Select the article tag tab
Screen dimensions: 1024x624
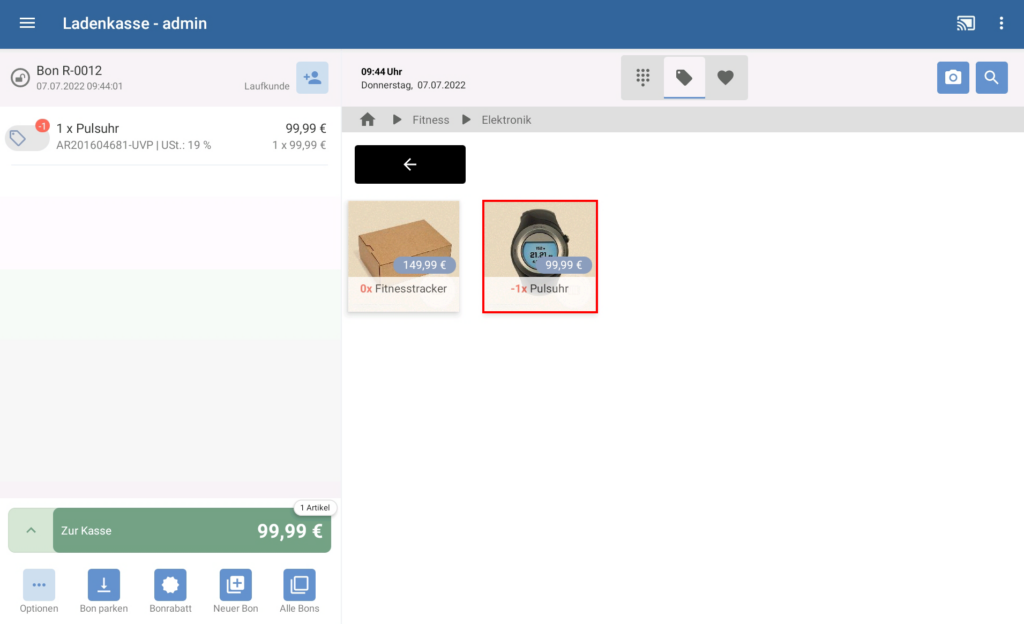click(x=684, y=78)
